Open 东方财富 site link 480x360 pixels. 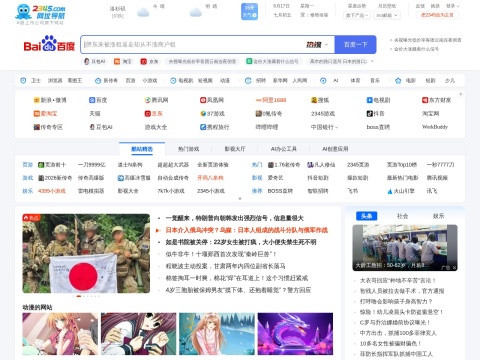click(436, 100)
